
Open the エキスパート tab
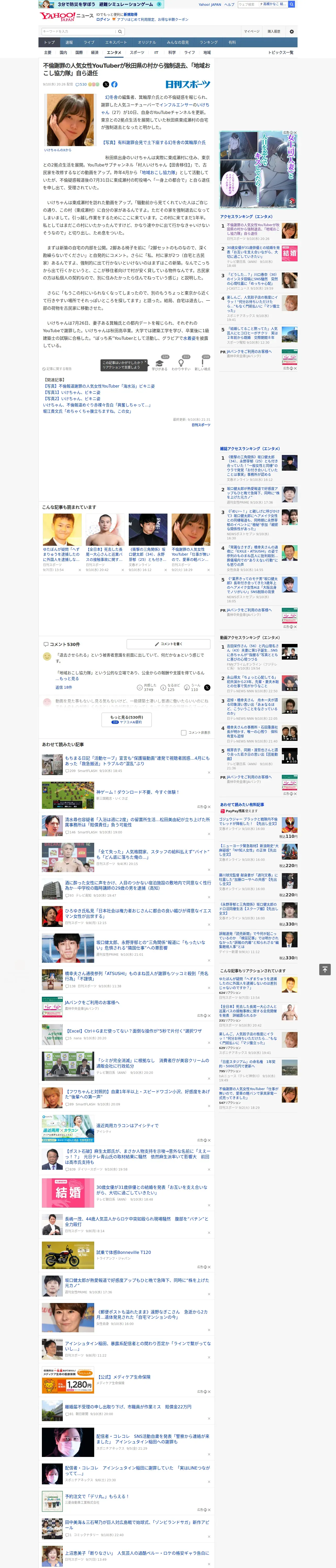point(116,43)
